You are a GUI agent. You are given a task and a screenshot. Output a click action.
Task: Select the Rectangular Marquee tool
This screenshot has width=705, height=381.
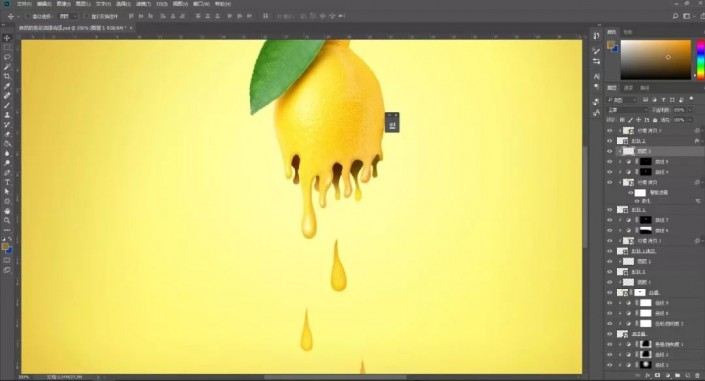click(7, 48)
